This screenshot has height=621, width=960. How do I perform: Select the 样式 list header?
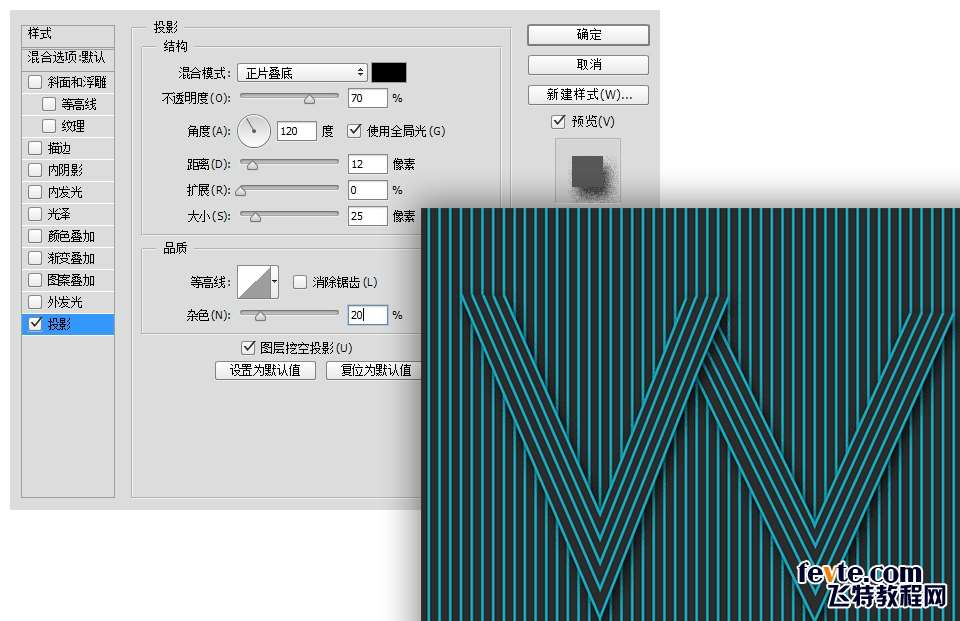point(68,34)
